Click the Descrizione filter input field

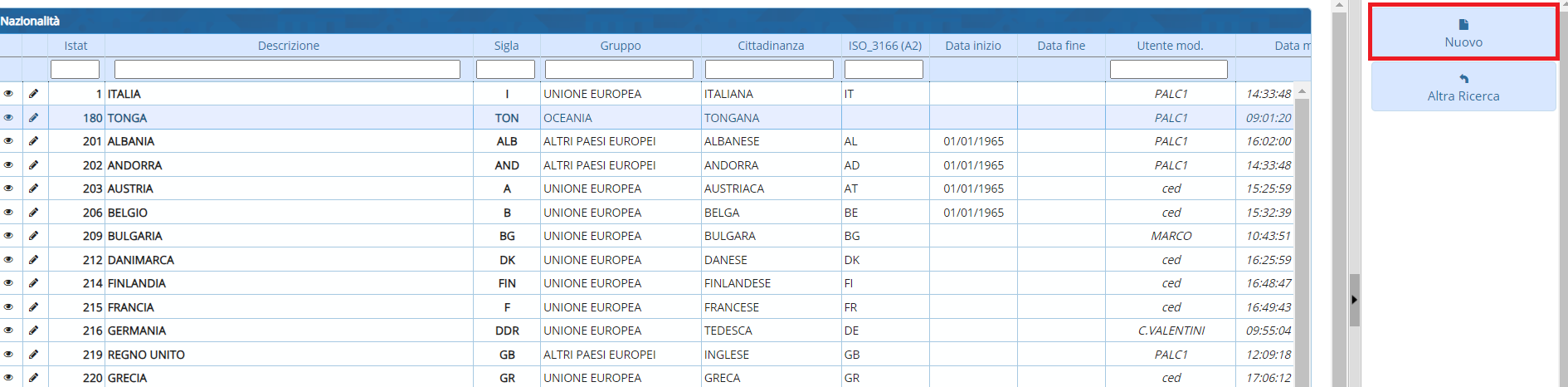[x=287, y=70]
